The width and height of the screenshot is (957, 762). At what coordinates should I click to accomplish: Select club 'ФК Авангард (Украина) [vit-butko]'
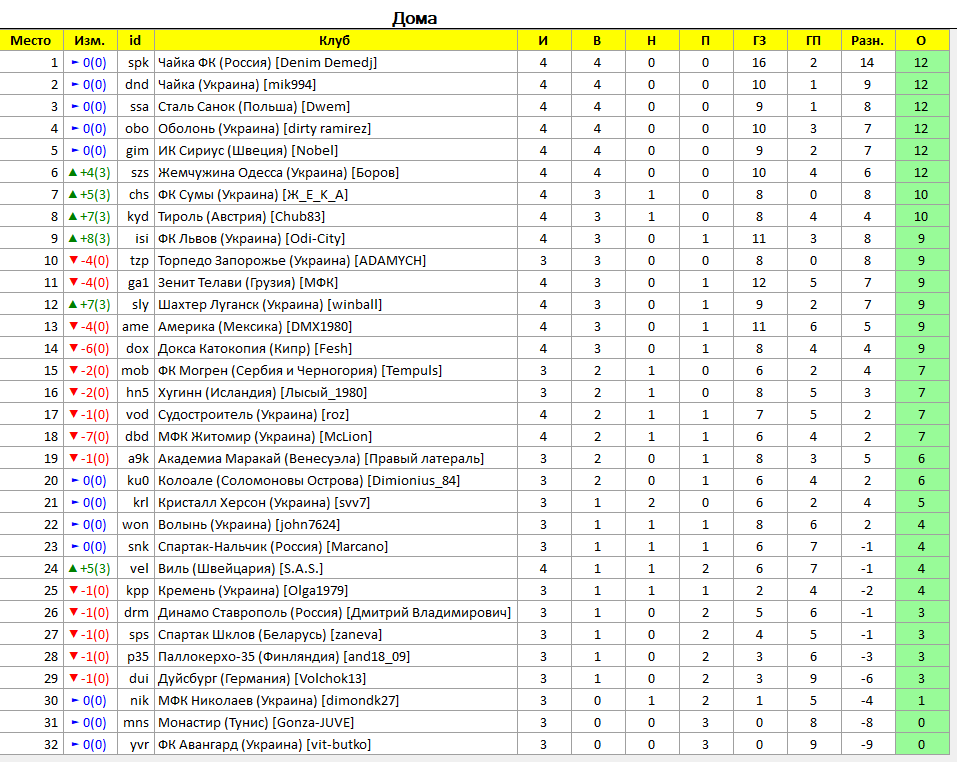click(x=264, y=744)
